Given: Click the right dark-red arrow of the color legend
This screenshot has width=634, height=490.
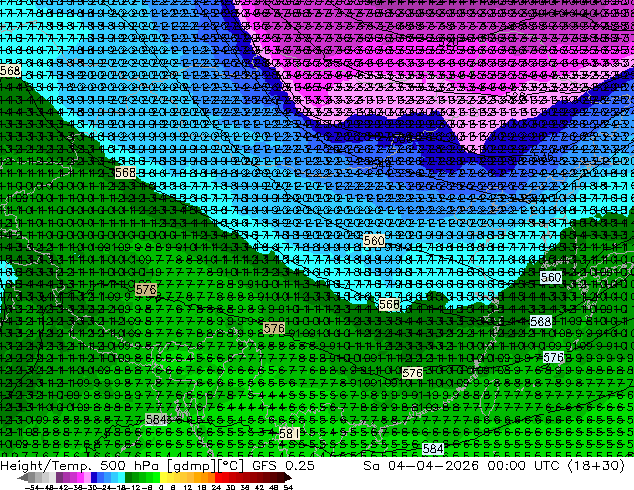Looking at the screenshot, I should tap(288, 477).
